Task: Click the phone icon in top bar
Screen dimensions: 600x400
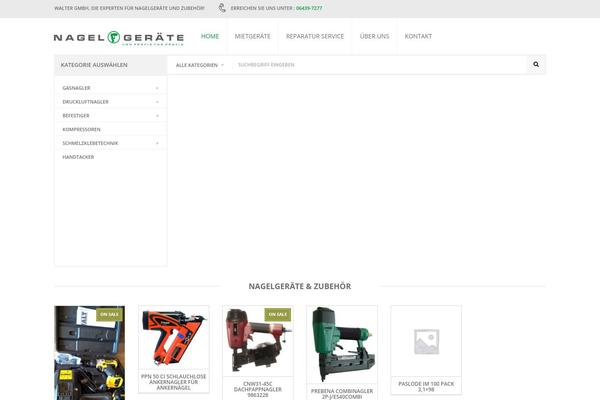Action: [222, 8]
